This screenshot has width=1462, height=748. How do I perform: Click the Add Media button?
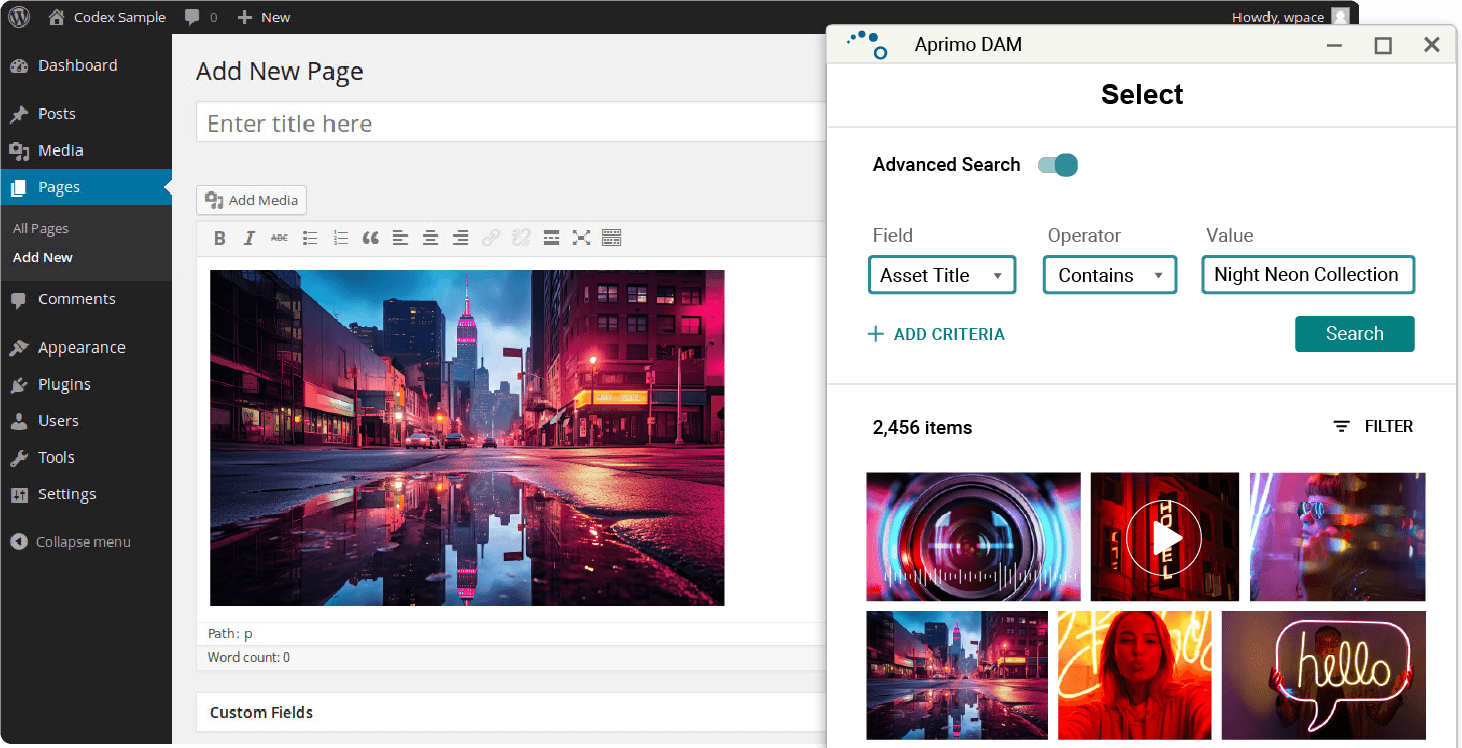(252, 200)
